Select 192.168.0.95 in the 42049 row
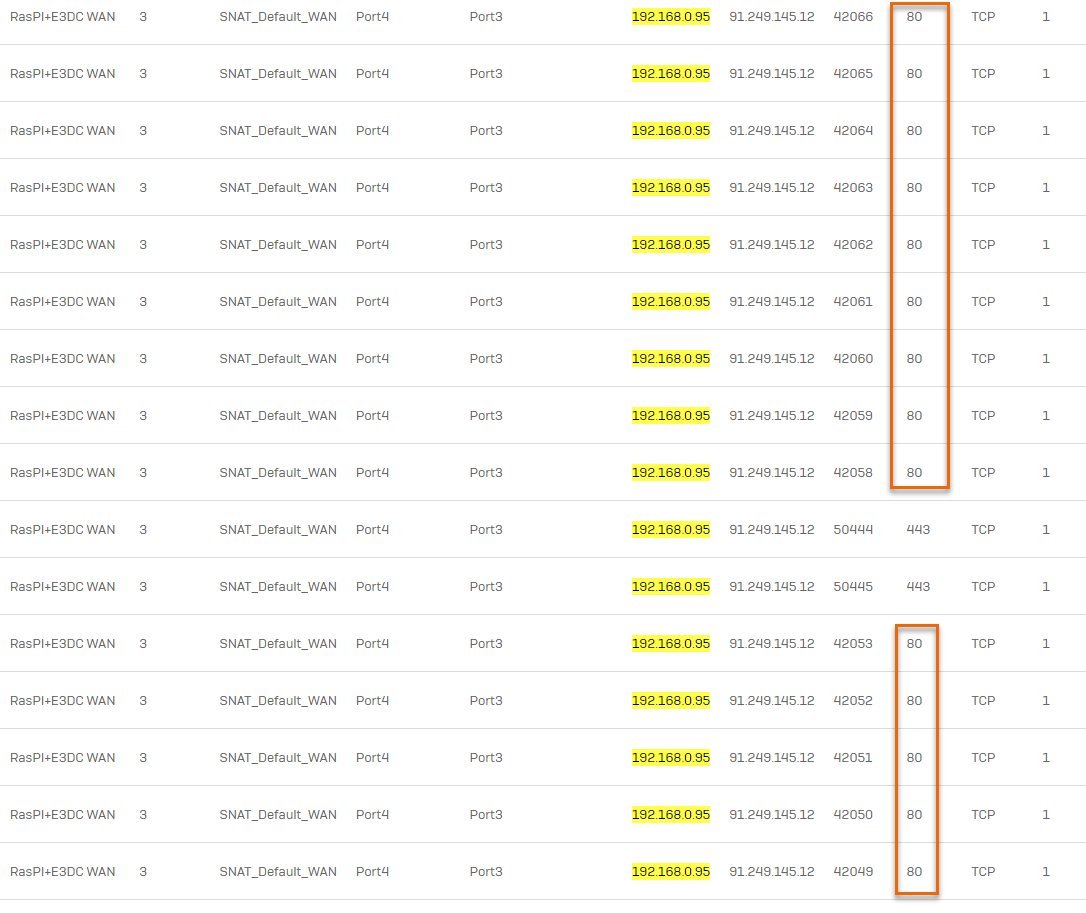Screen dimensions: 1086x913 (670, 871)
